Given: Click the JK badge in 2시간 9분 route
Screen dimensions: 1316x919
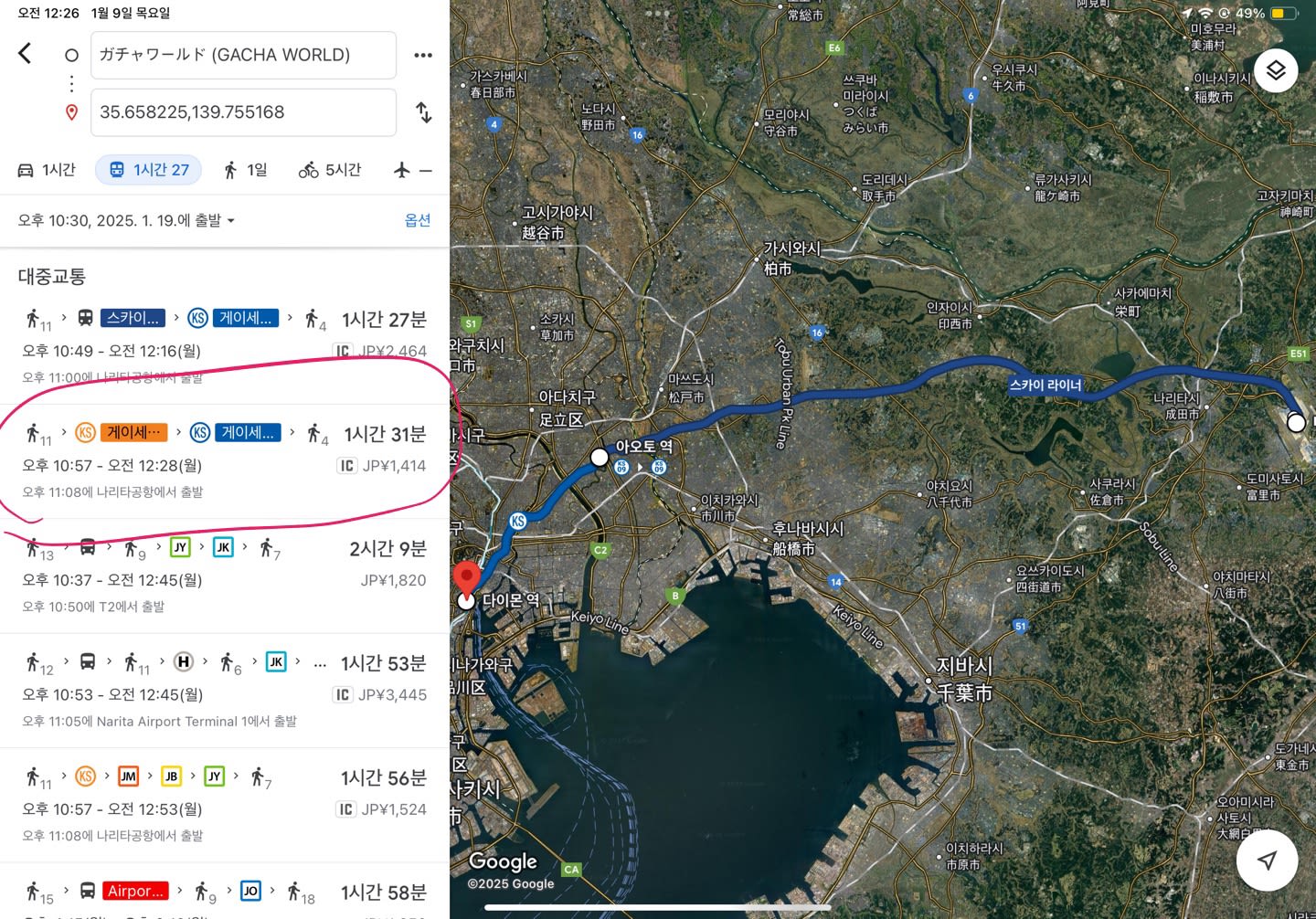Looking at the screenshot, I should 223,547.
